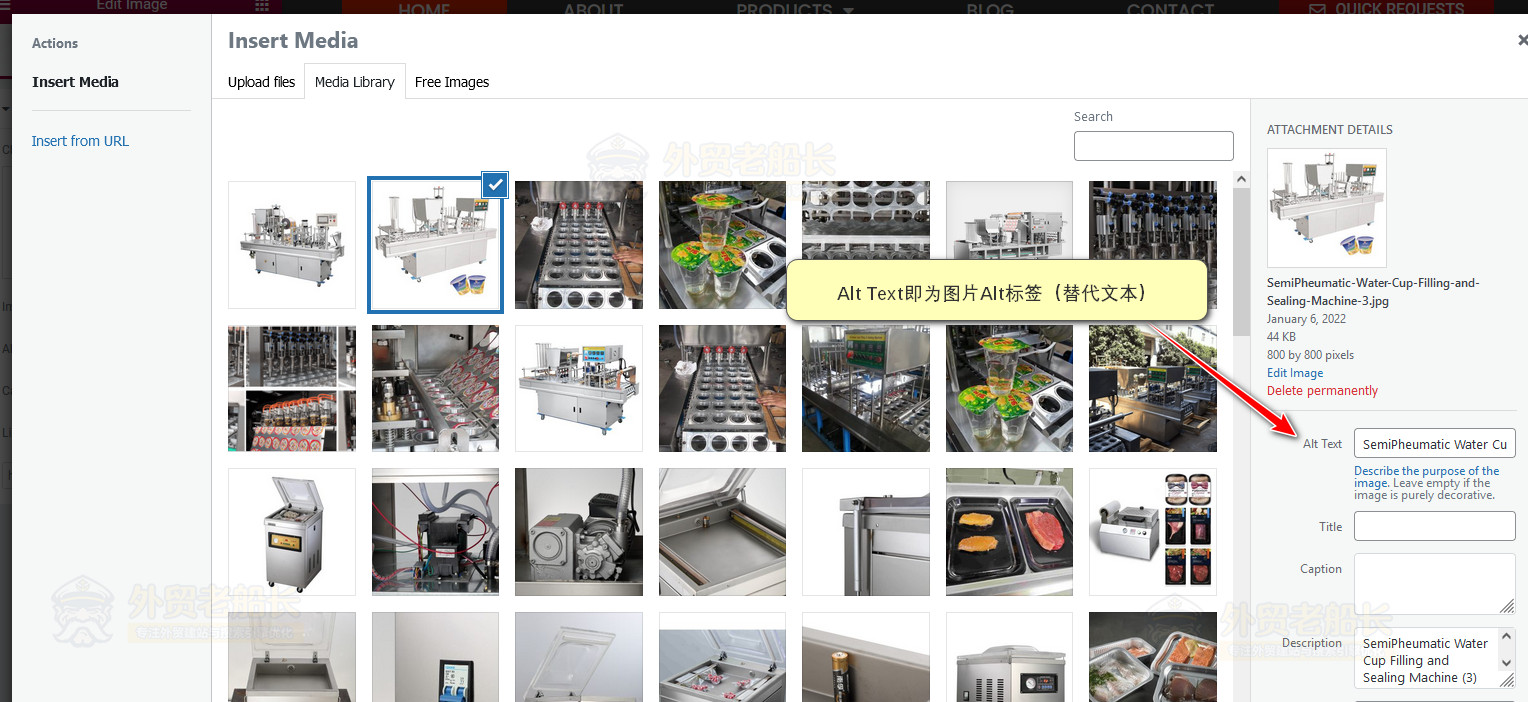1528x702 pixels.
Task: Select the PRODUCTS menu dropdown arrow
Action: tap(849, 10)
